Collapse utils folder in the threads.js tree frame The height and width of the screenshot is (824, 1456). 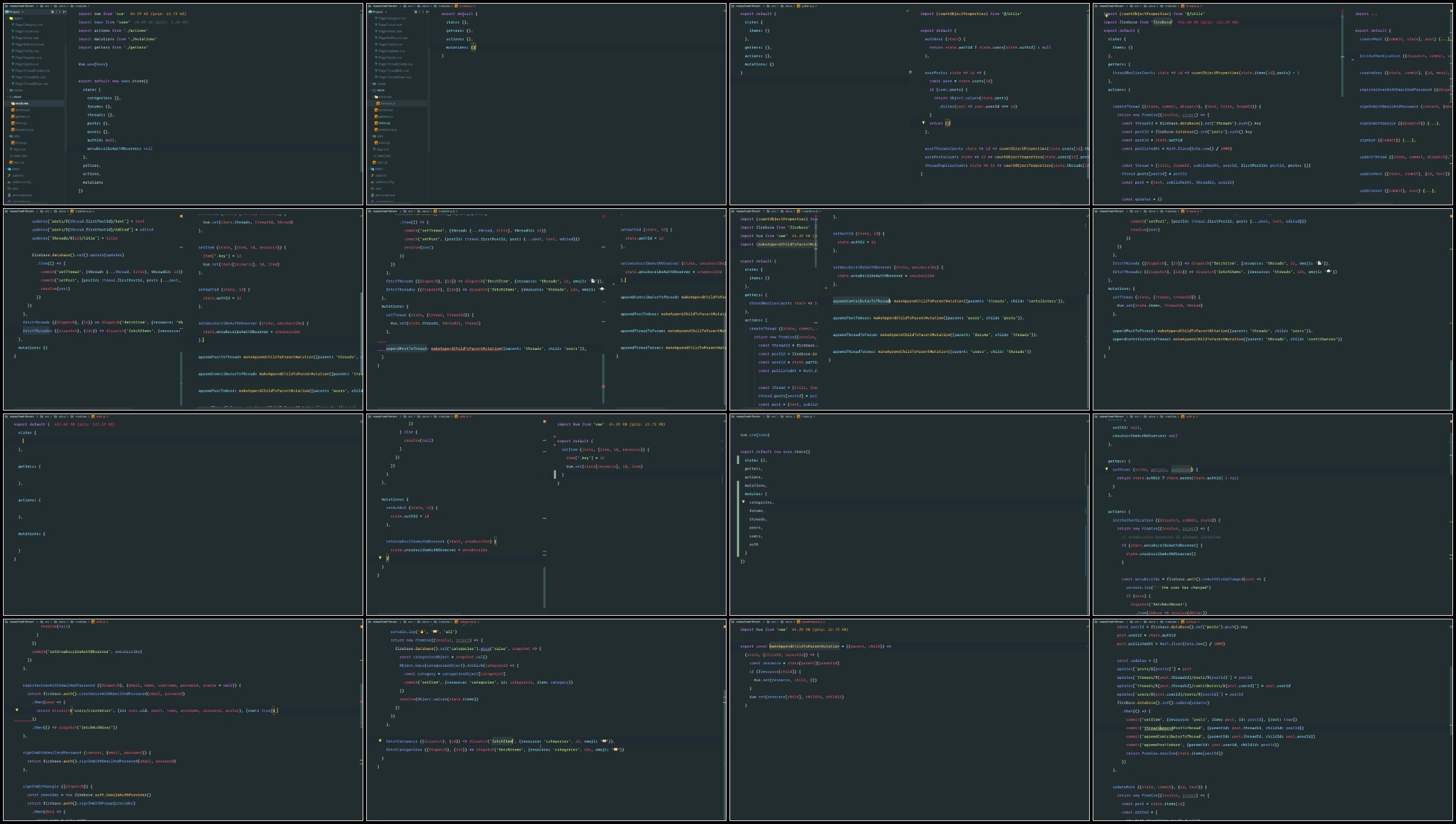[x=370, y=136]
